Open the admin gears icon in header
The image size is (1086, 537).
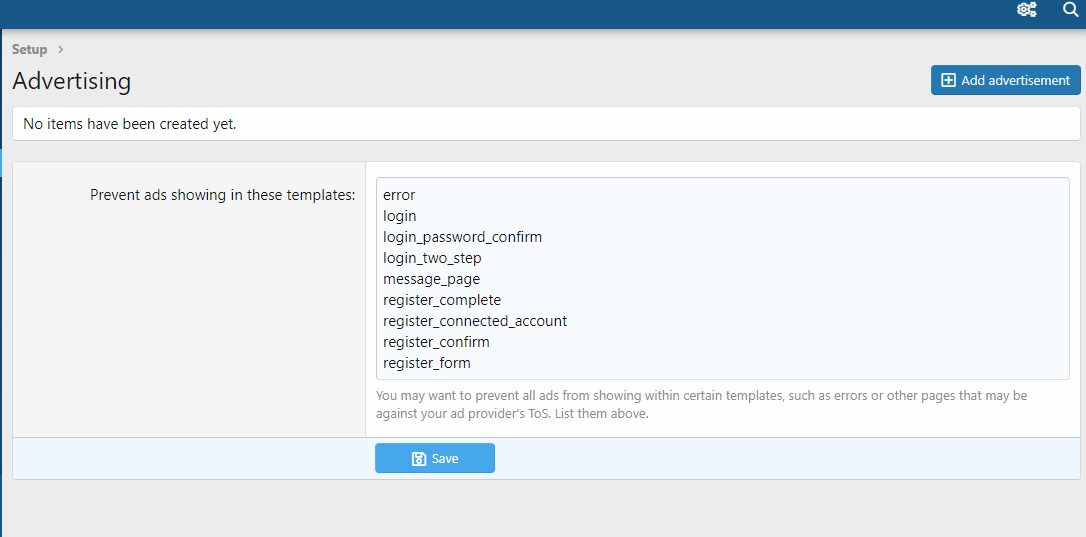tap(1026, 10)
